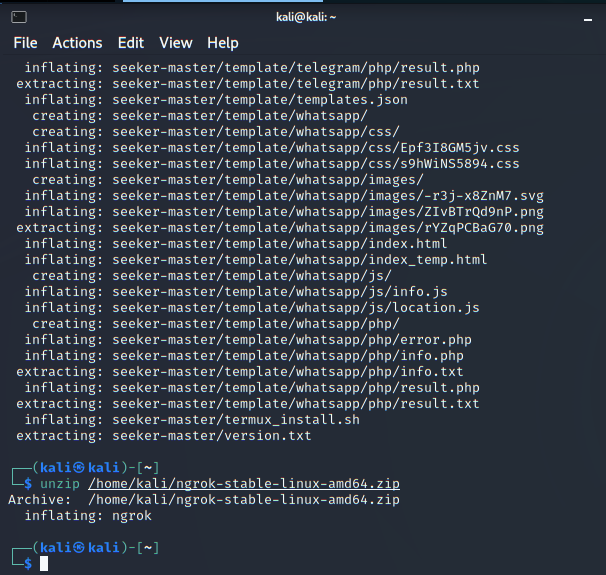Open the View menu

pyautogui.click(x=176, y=43)
